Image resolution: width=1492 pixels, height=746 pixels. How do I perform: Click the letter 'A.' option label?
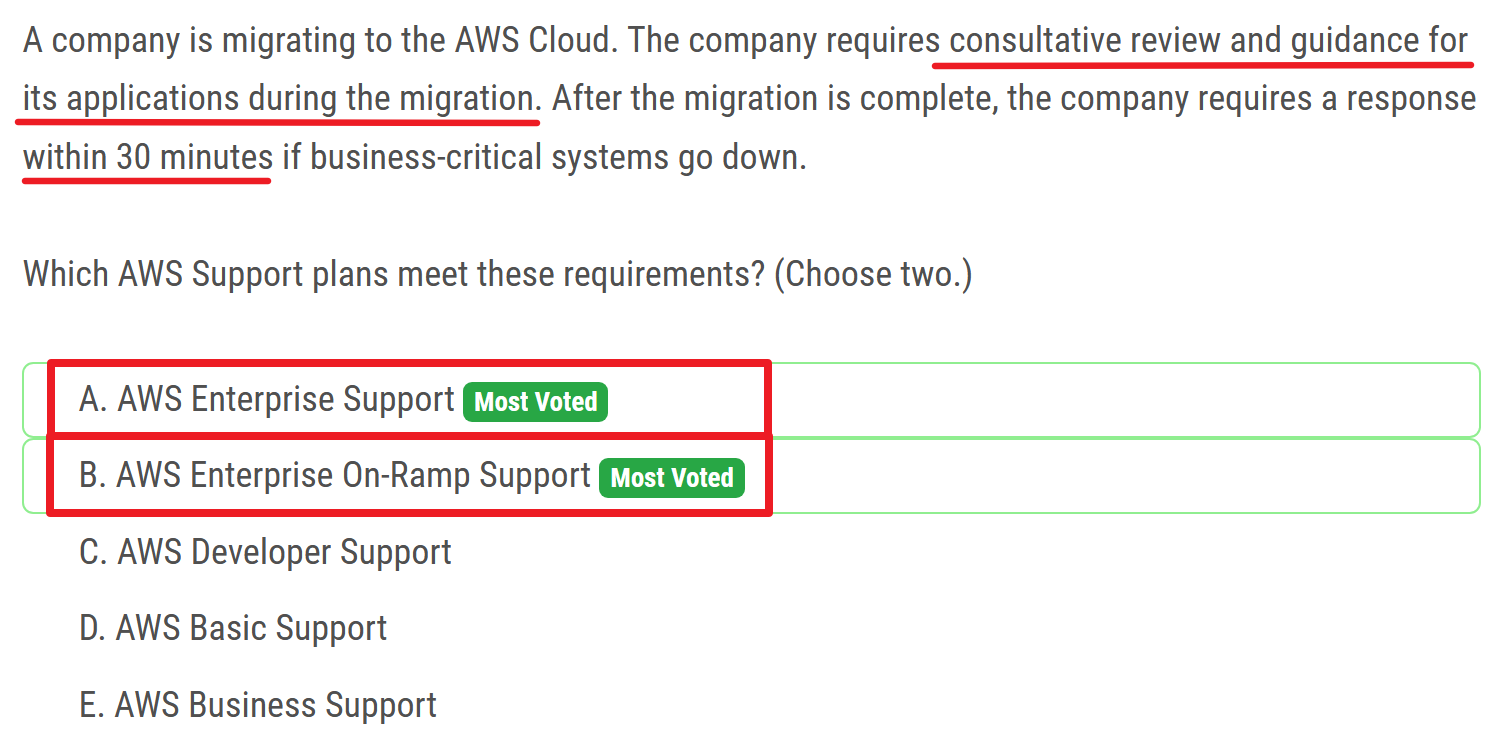click(93, 400)
